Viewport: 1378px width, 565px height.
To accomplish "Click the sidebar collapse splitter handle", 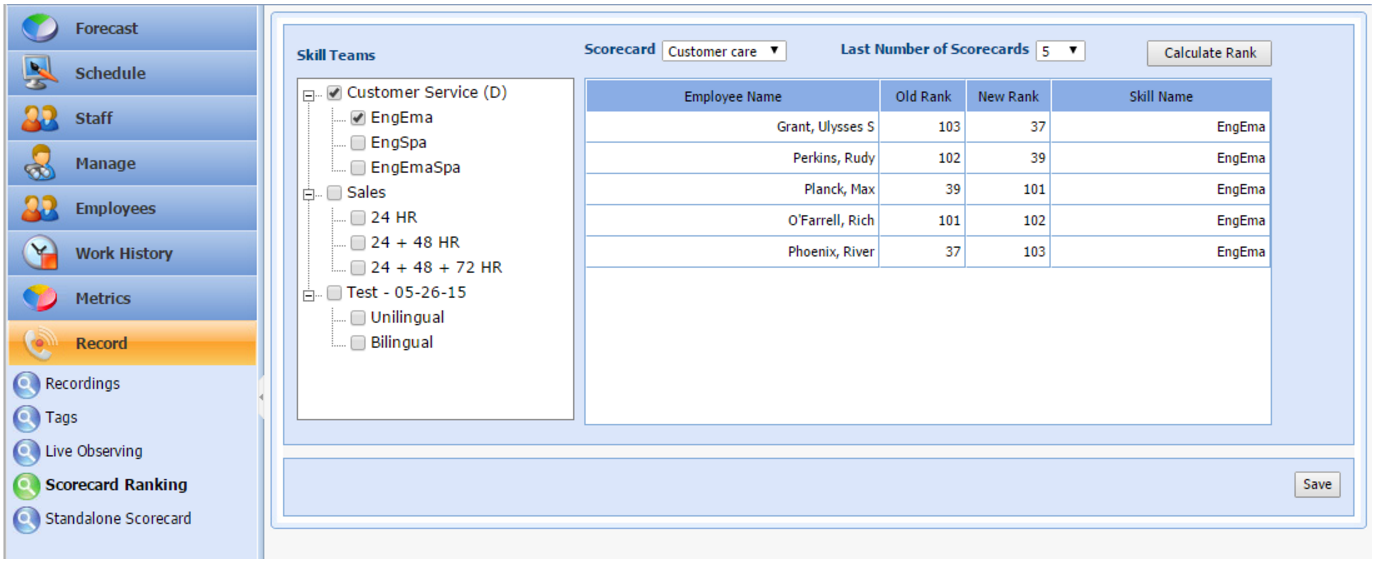I will pyautogui.click(x=262, y=397).
